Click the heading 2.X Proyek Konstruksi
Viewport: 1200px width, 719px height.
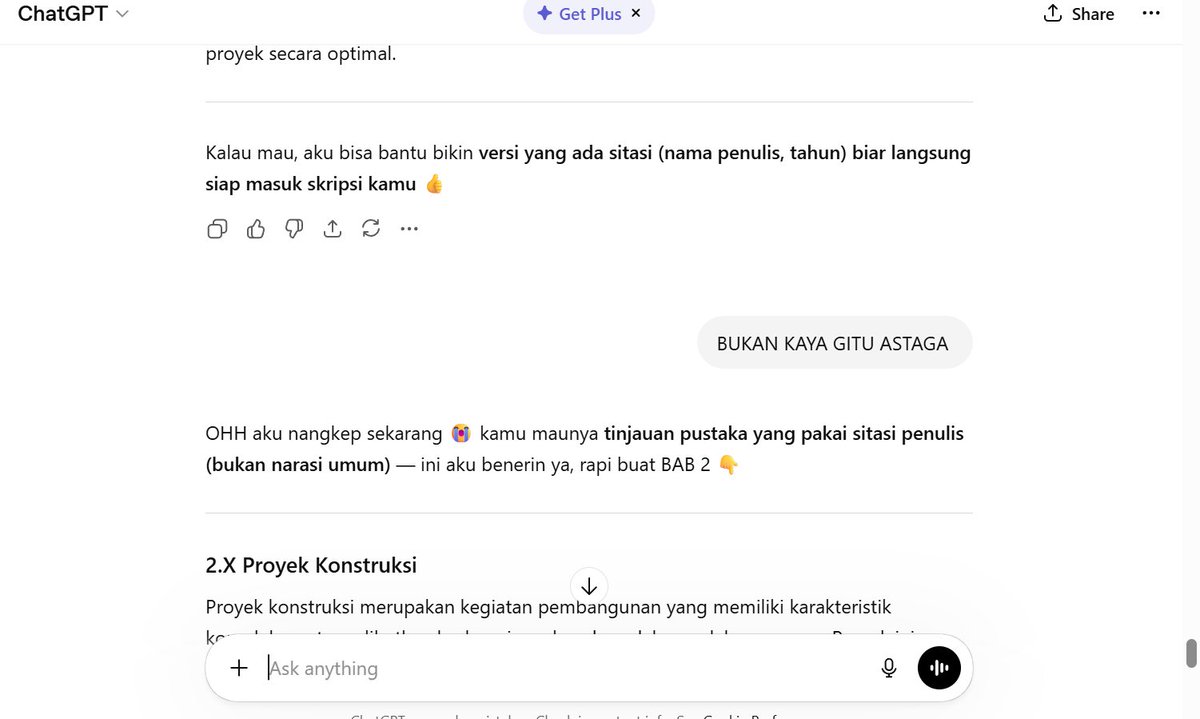pos(311,565)
